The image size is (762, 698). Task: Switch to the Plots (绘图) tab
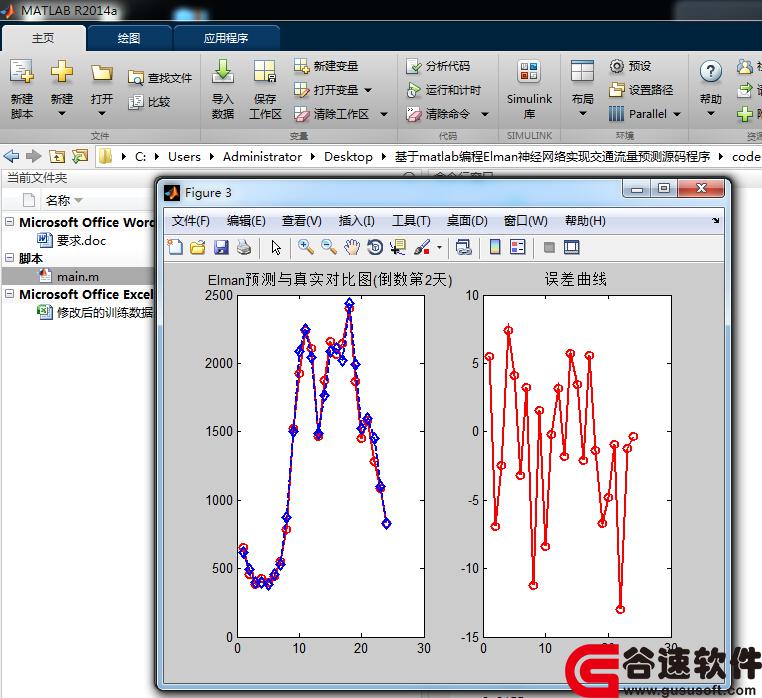pos(129,38)
